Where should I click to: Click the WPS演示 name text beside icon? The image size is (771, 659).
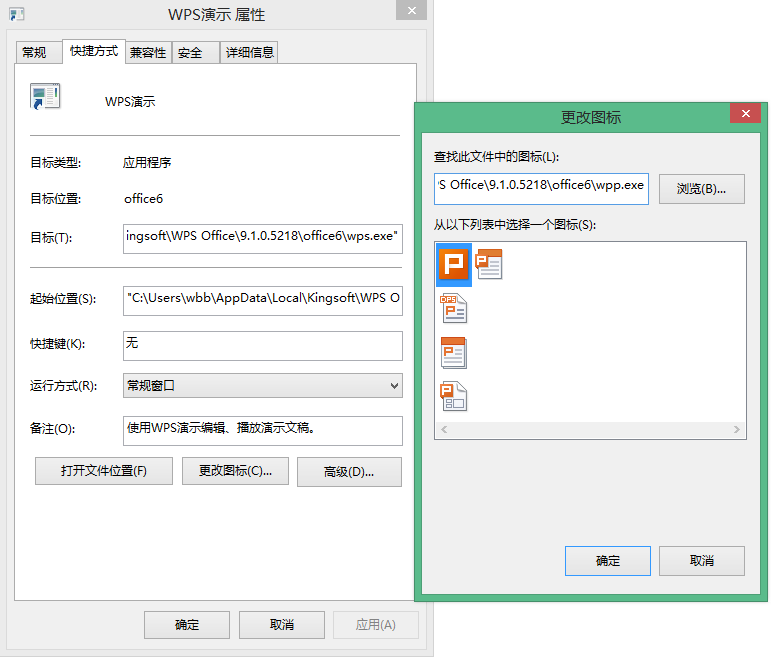130,102
